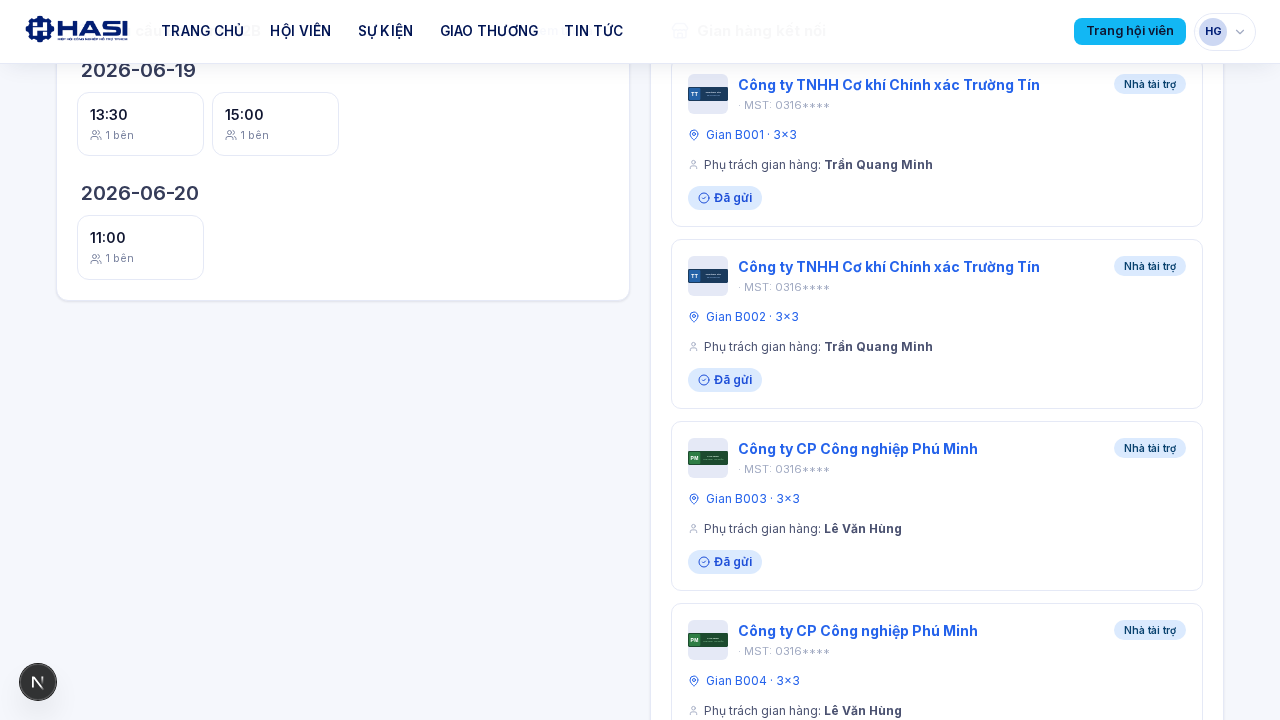The height and width of the screenshot is (720, 1280).
Task: Click the HASI logo
Action: (77, 30)
